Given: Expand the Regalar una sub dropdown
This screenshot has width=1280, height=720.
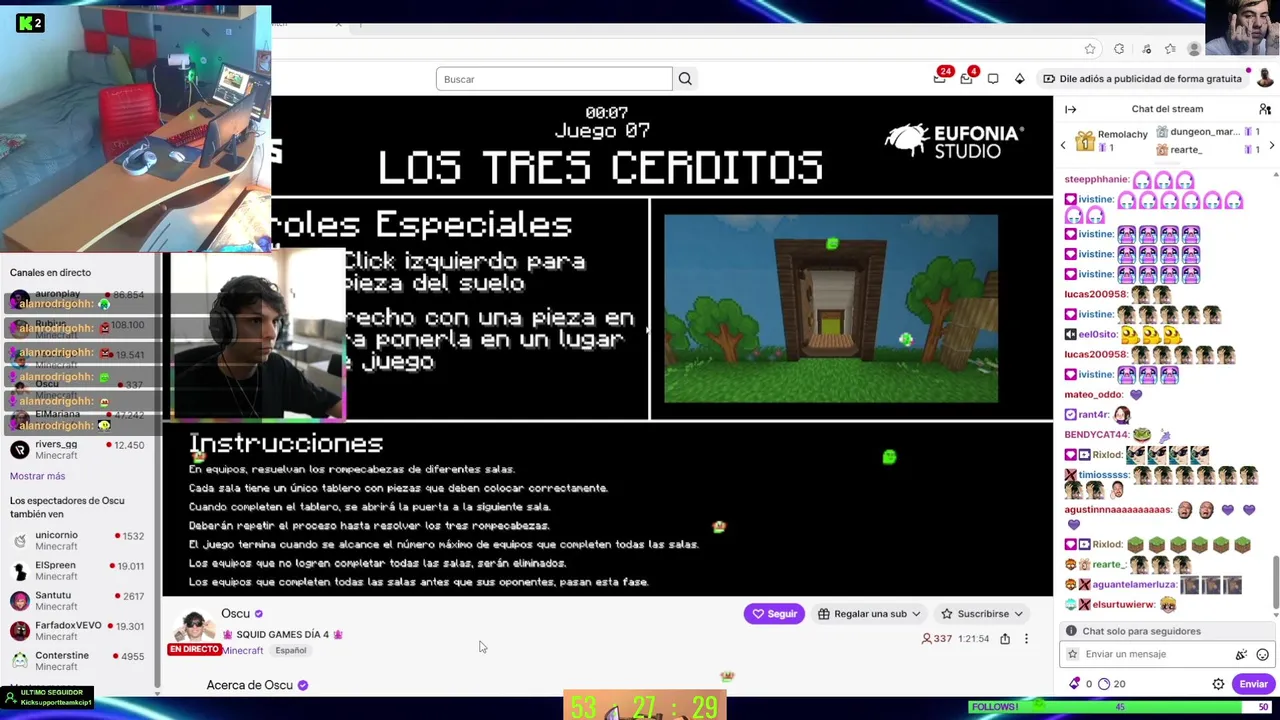Looking at the screenshot, I should click(869, 614).
